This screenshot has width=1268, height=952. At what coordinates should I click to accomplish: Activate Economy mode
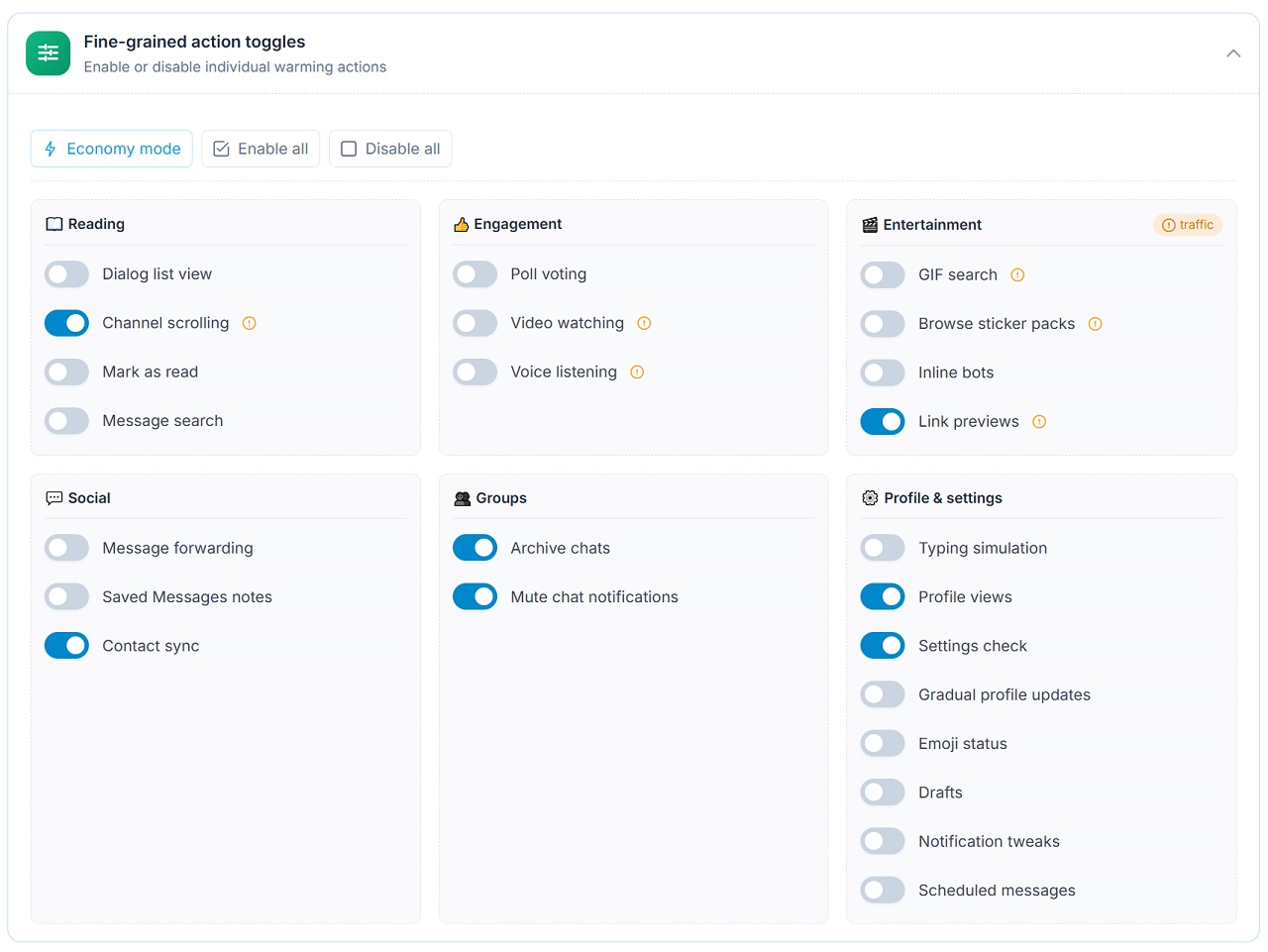(112, 149)
